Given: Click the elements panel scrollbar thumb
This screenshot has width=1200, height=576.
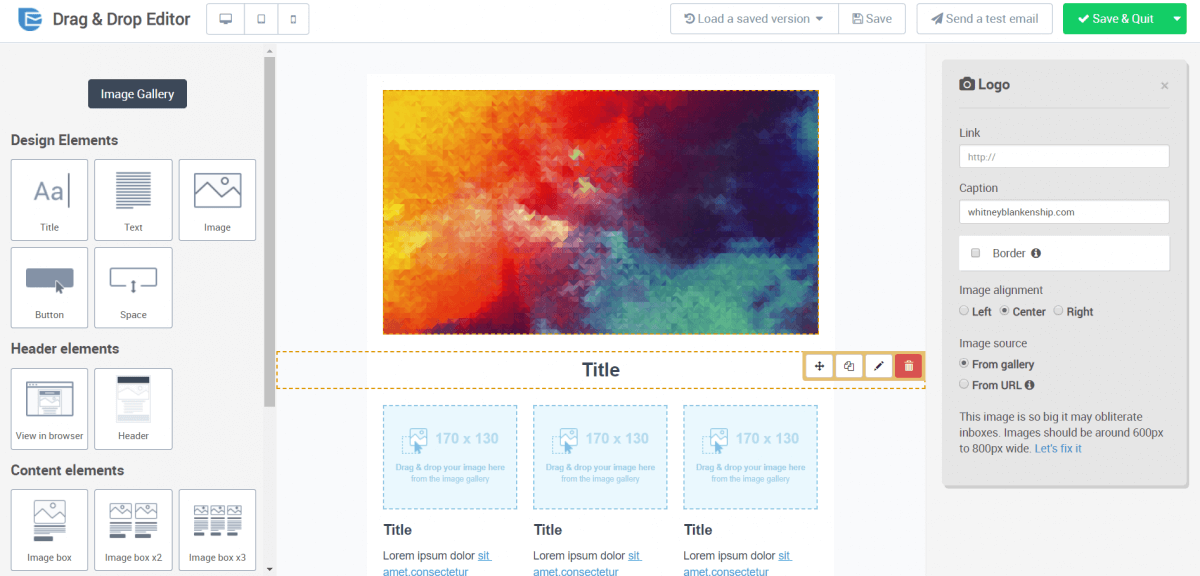Looking at the screenshot, I should click(x=269, y=232).
